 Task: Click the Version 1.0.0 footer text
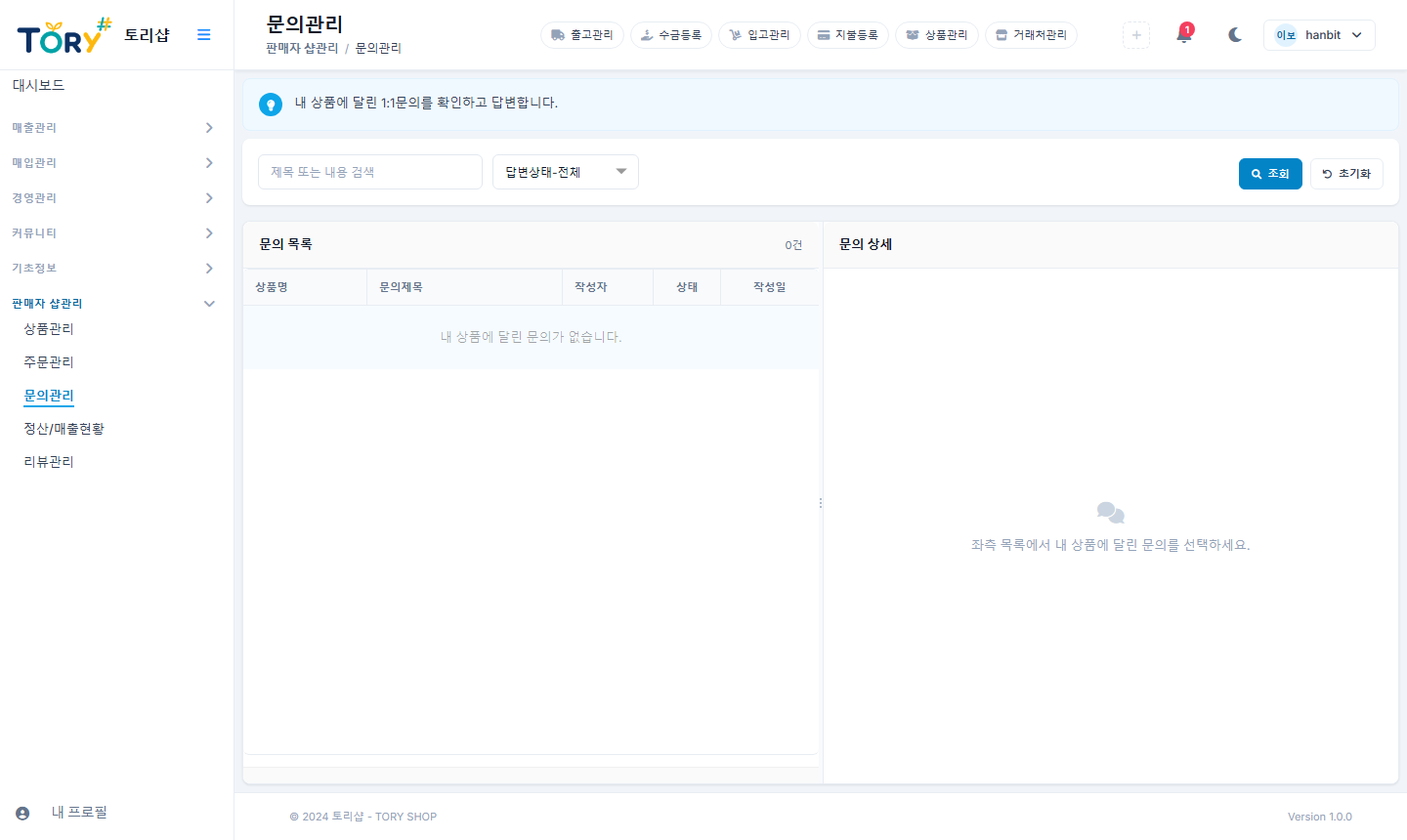(1320, 817)
